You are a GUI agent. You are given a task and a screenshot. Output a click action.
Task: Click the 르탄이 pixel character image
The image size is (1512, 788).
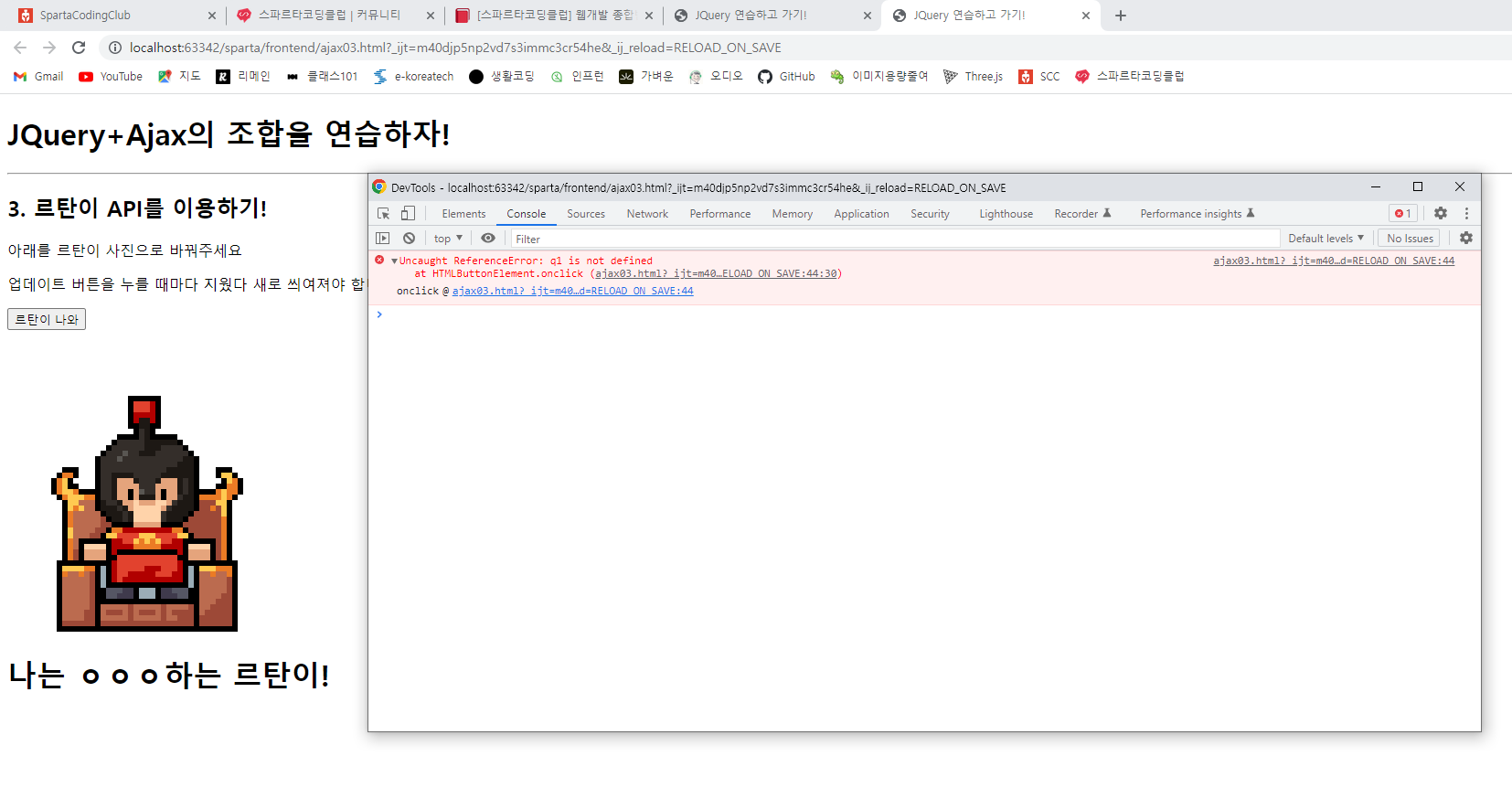coord(147,514)
